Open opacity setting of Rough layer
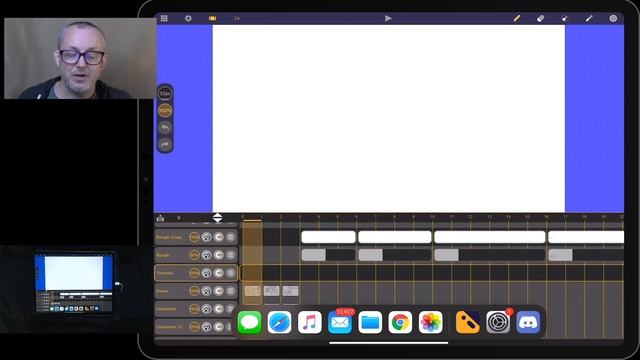This screenshot has height=360, width=640. (x=194, y=255)
